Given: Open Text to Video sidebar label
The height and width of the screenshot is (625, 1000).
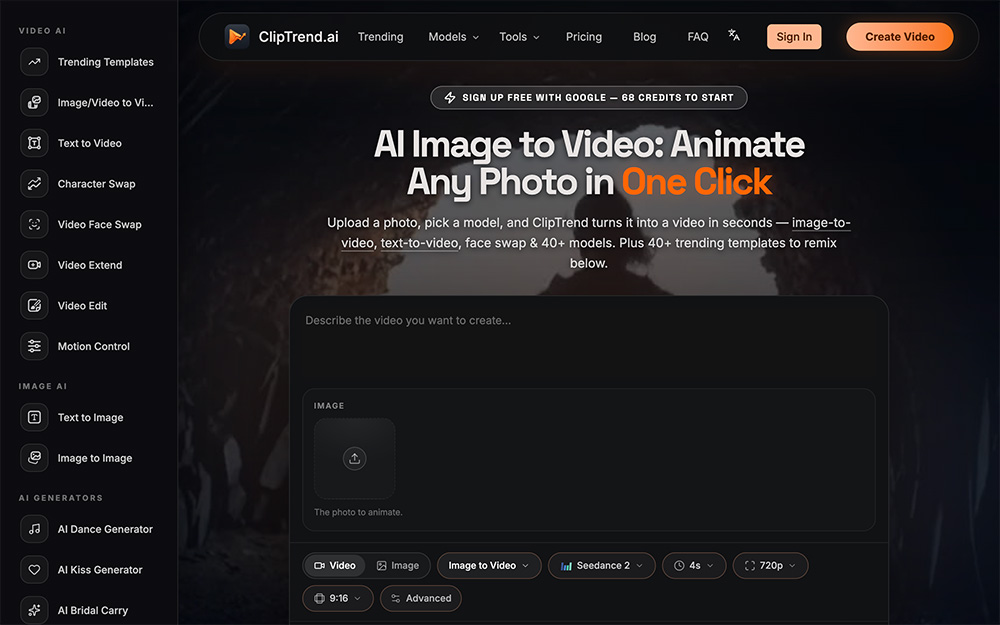Looking at the screenshot, I should (90, 143).
